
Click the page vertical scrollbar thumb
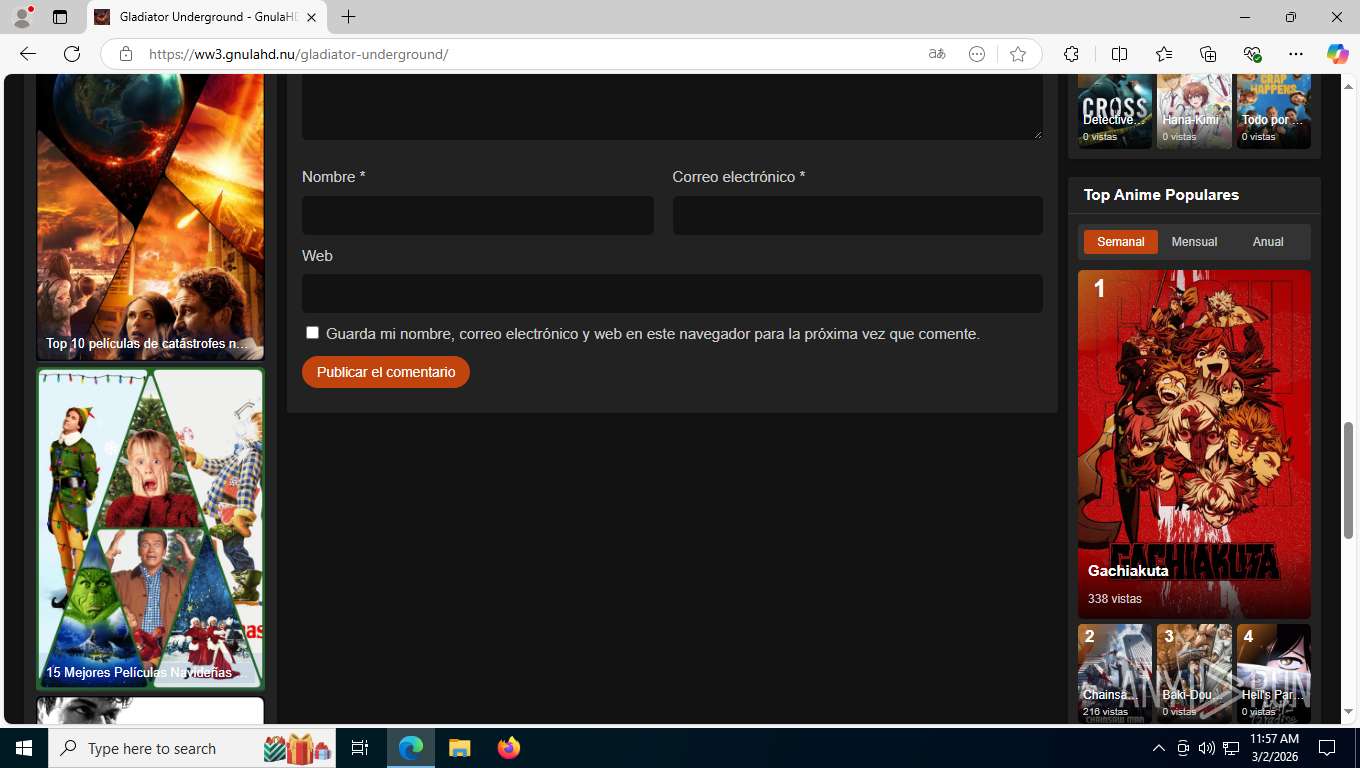point(1348,480)
